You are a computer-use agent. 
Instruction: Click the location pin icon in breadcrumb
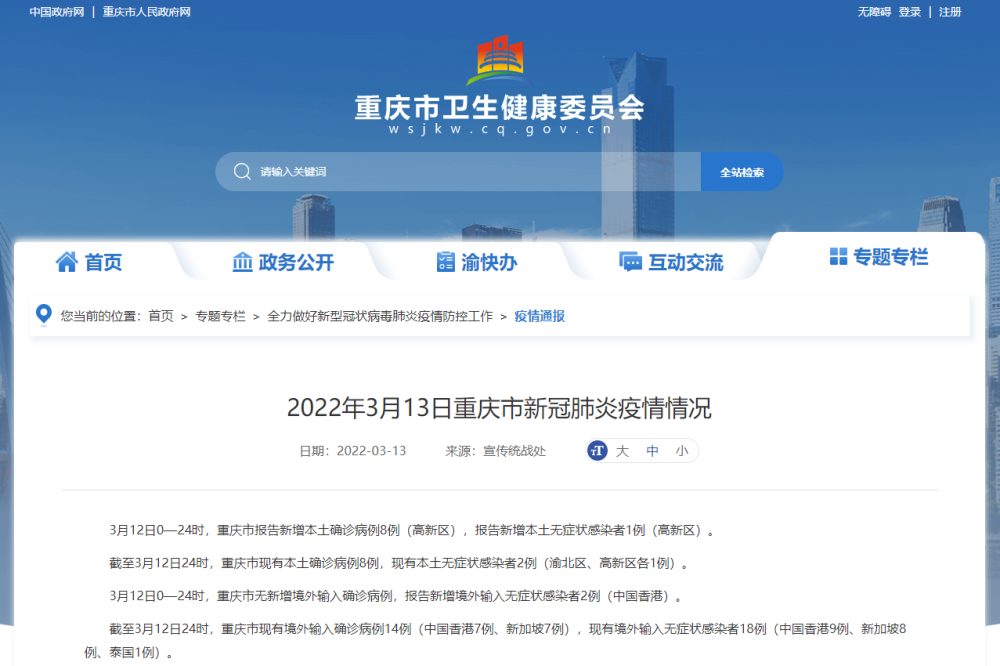[x=43, y=315]
